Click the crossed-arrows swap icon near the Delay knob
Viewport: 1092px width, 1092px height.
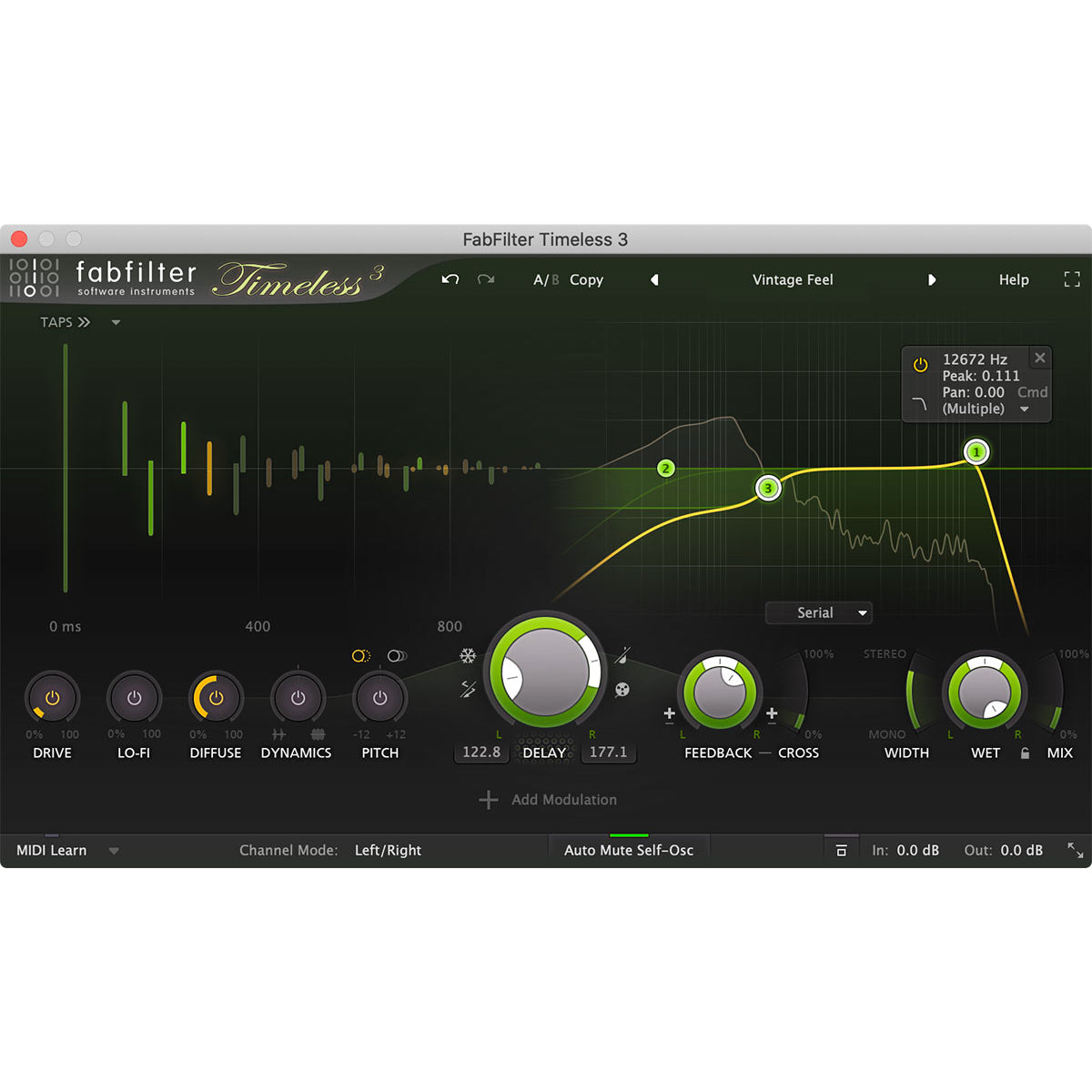(x=468, y=689)
